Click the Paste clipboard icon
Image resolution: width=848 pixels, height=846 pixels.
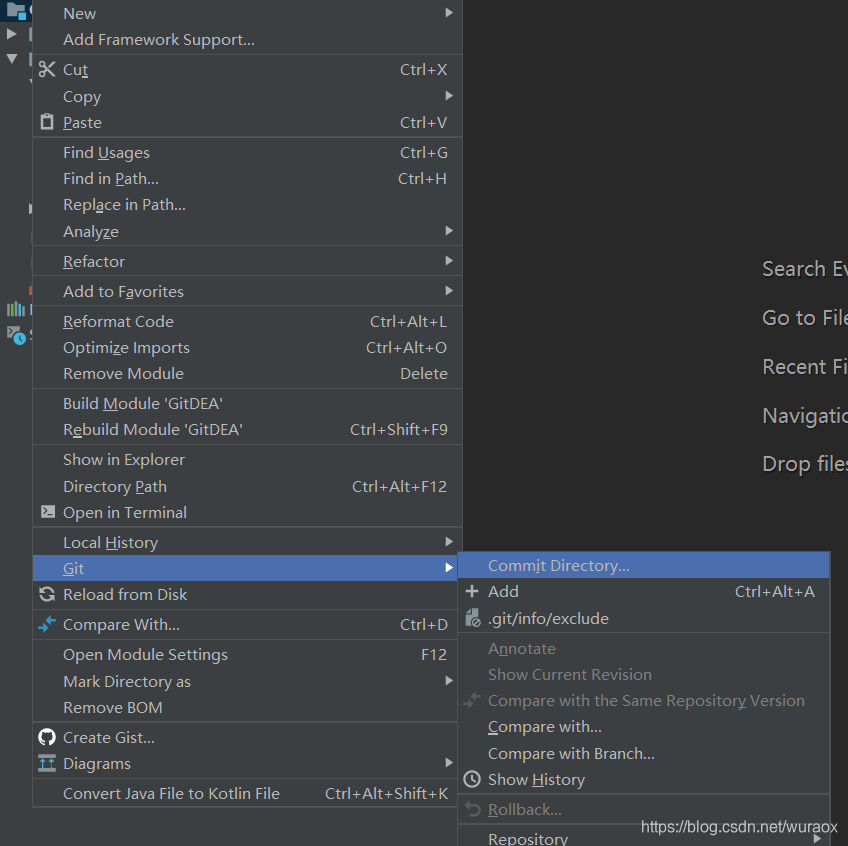[47, 122]
